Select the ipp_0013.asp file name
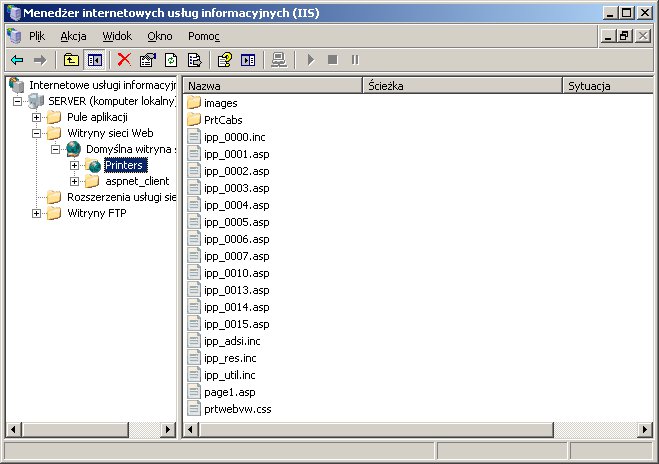Image resolution: width=659 pixels, height=464 pixels. (237, 290)
